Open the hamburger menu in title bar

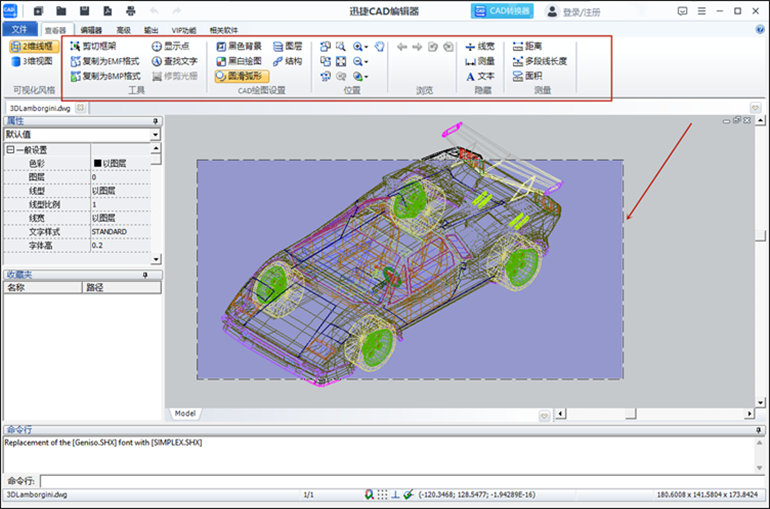click(x=702, y=11)
